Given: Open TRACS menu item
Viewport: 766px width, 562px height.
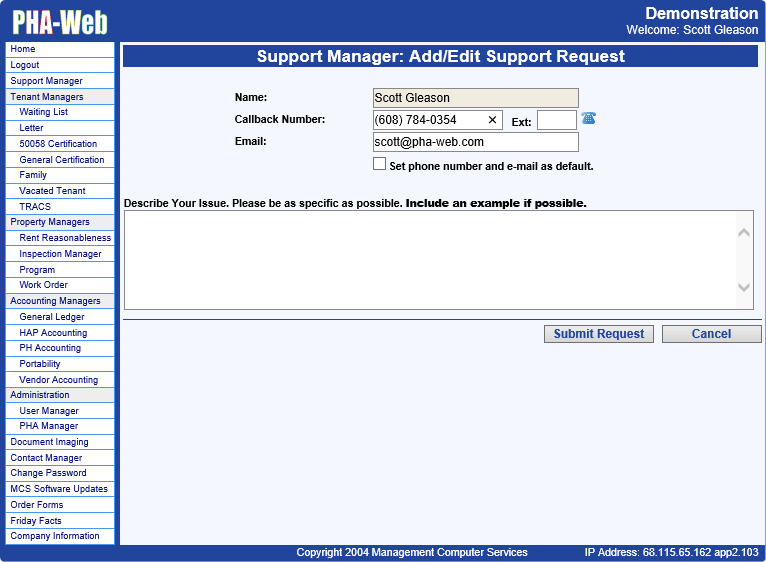Looking at the screenshot, I should pos(60,206).
